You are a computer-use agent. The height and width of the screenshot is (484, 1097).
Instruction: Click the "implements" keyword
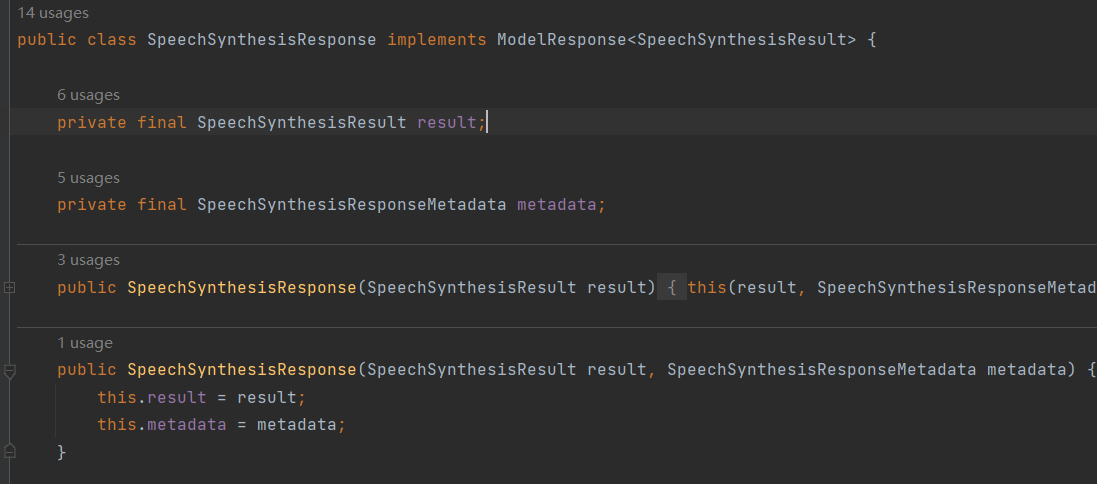click(x=437, y=40)
